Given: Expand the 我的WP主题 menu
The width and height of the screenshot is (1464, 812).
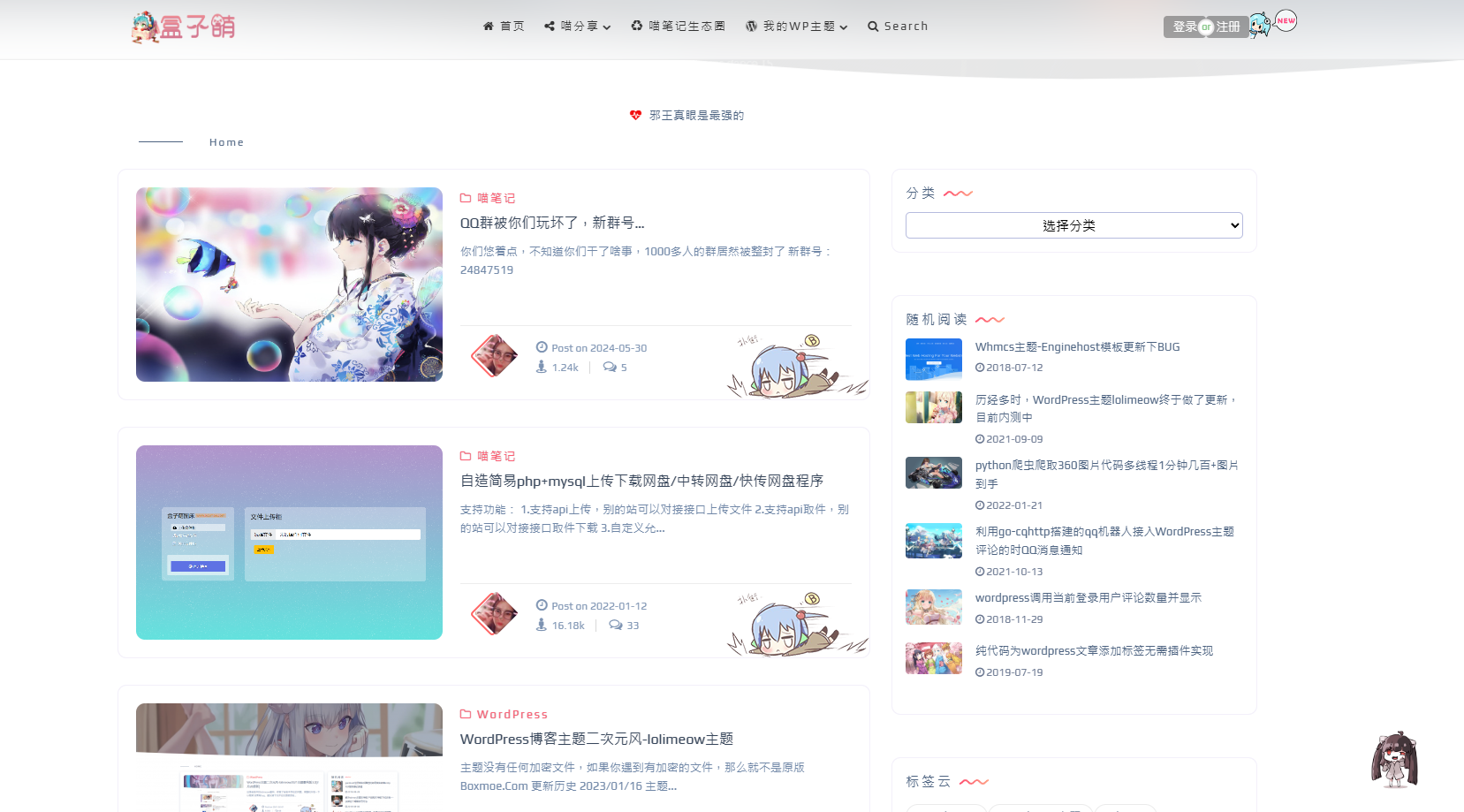Looking at the screenshot, I should (x=797, y=27).
